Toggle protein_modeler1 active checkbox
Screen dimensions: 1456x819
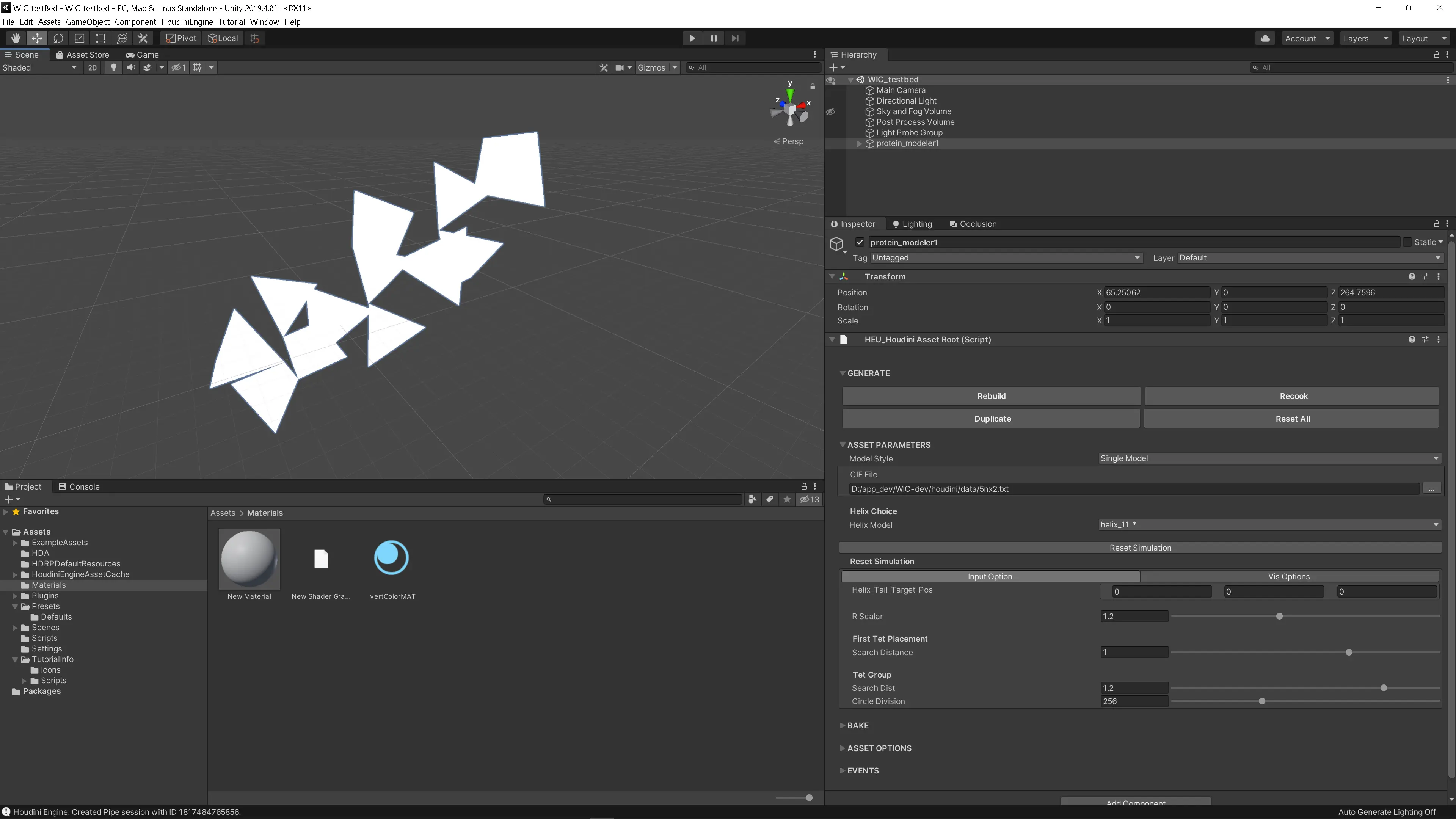[860, 242]
